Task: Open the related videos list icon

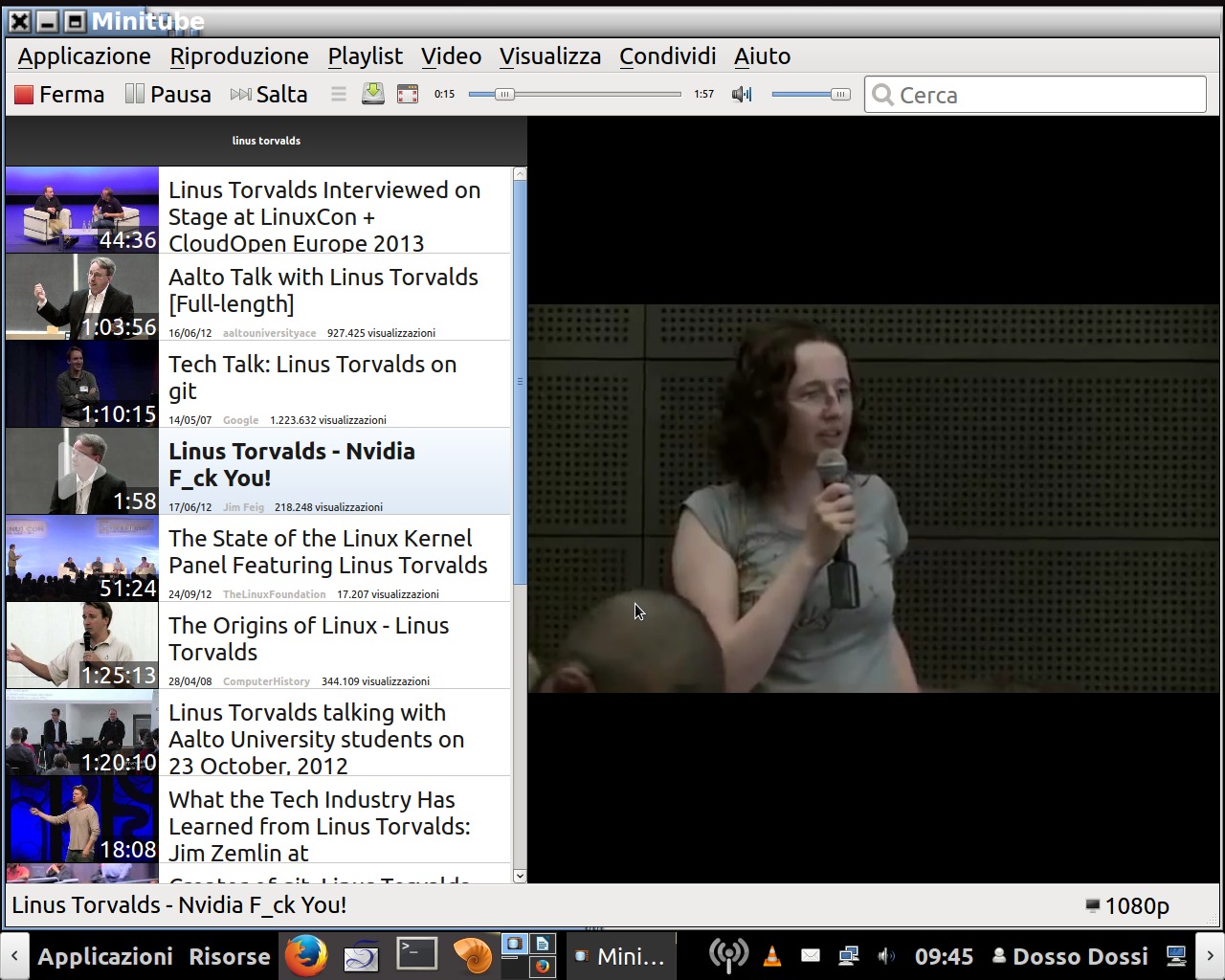Action: point(339,94)
